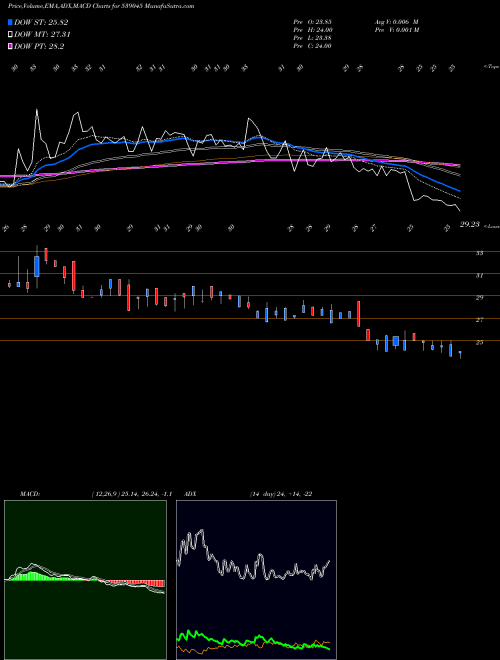Select the 'DOW PT: 28.2' legend text
This screenshot has width=500, height=660.
[39, 46]
